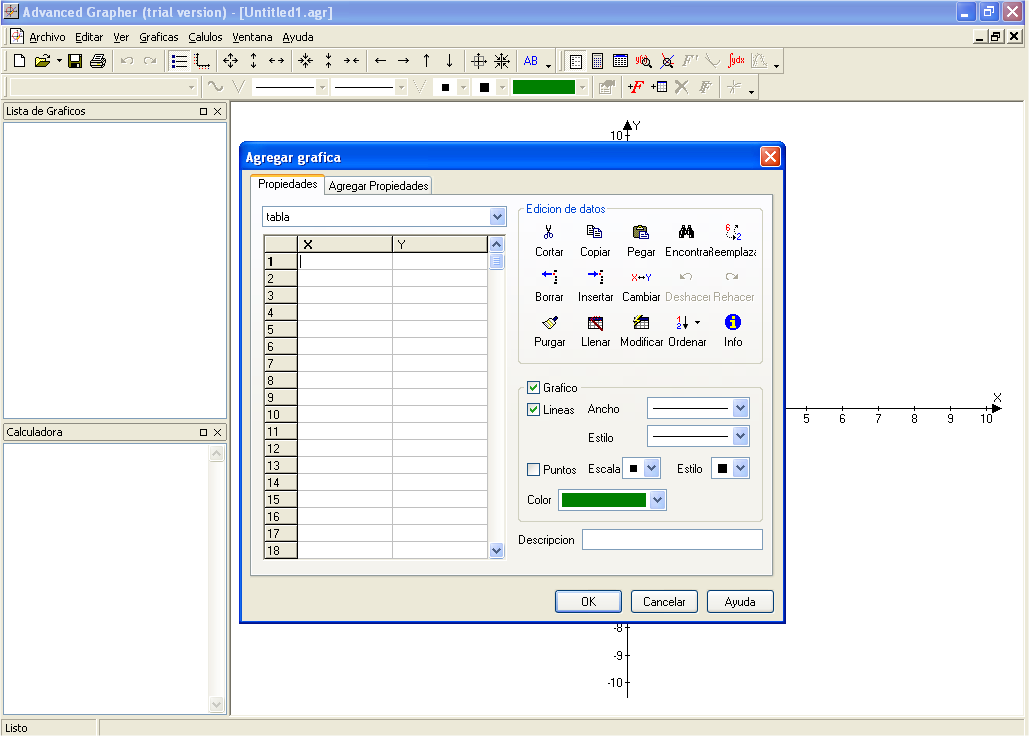Click the four-way move arrows icon
The width and height of the screenshot is (1029, 736).
[x=230, y=61]
